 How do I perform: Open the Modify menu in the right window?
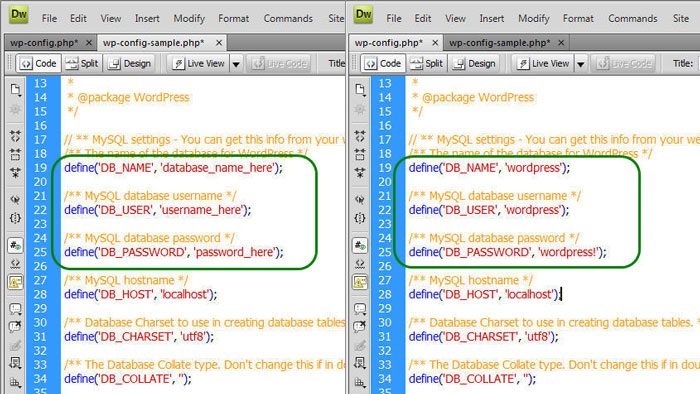pos(533,19)
